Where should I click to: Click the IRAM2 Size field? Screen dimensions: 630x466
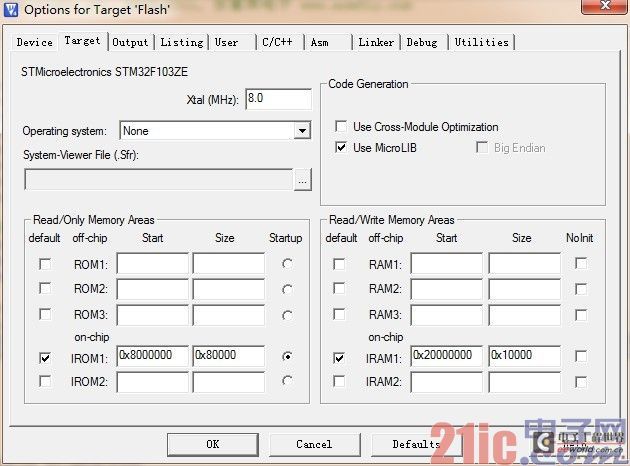[x=524, y=382]
